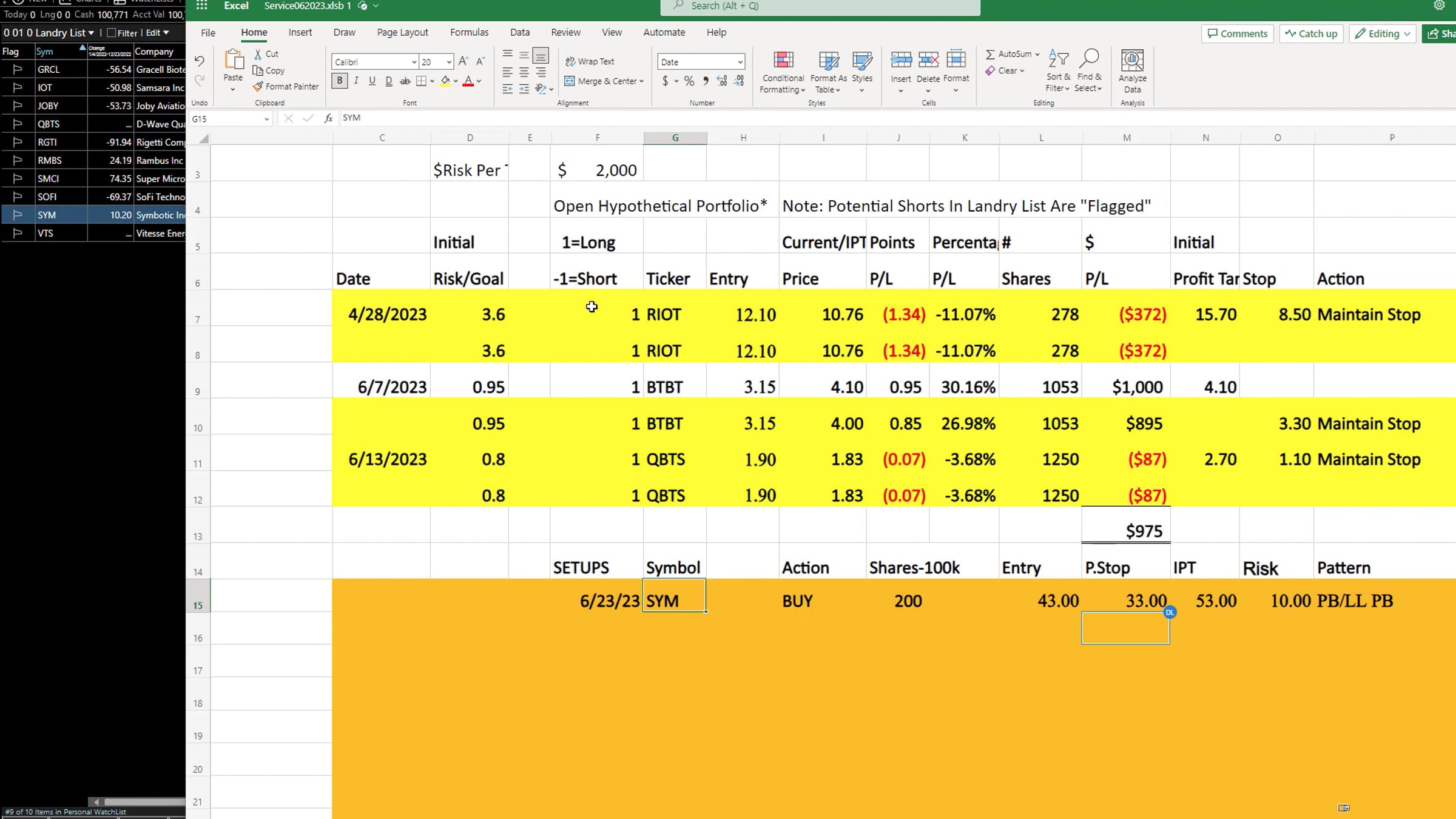Open Analyze Data pane
The image size is (1456, 819).
[1133, 71]
